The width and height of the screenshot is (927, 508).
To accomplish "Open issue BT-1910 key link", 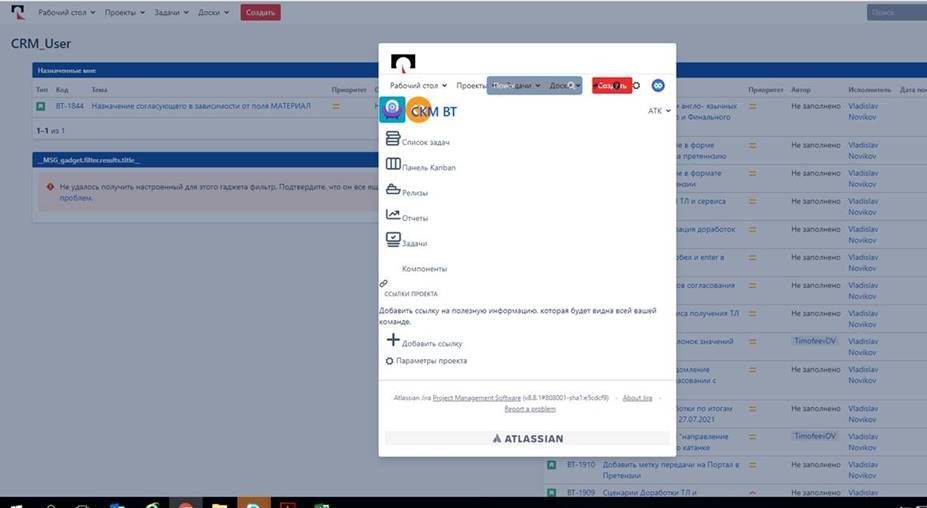I will click(x=581, y=465).
